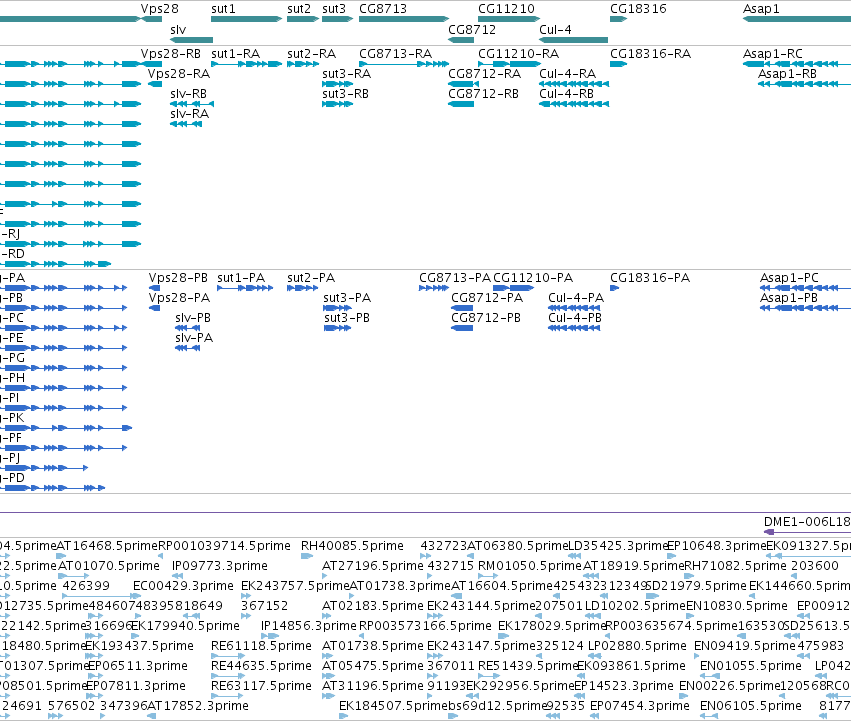This screenshot has width=851, height=721.
Task: Open EST label RE44635.5prime
Action: pyautogui.click(x=261, y=666)
